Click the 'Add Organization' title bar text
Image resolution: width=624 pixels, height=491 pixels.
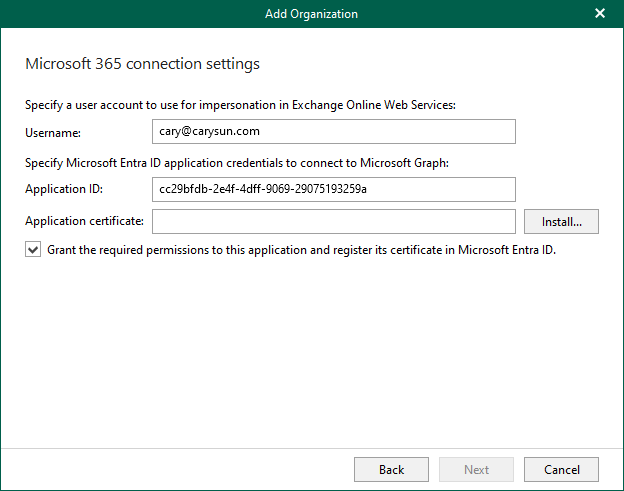[311, 14]
